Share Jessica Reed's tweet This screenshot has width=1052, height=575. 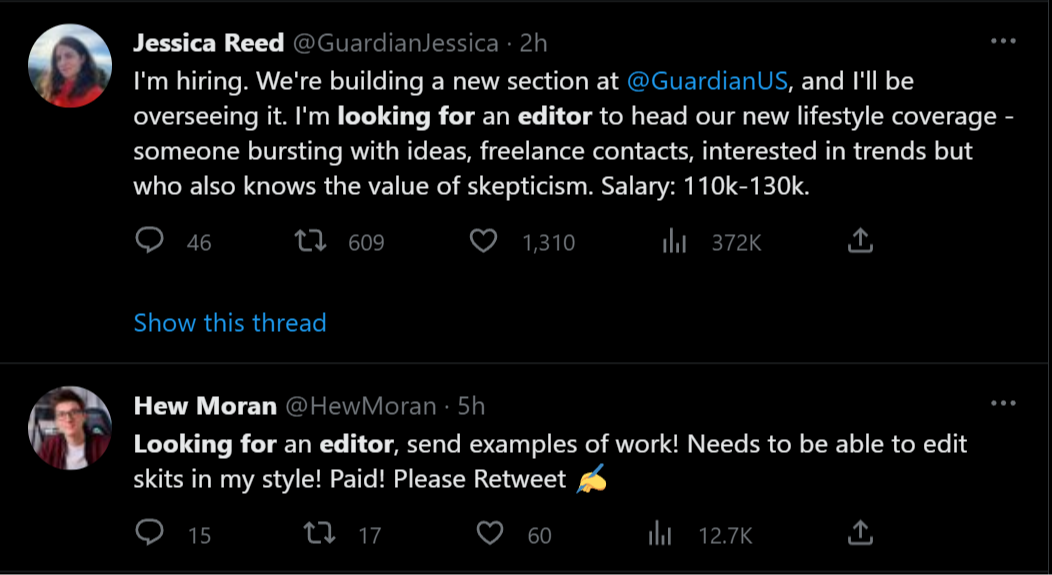click(x=861, y=241)
